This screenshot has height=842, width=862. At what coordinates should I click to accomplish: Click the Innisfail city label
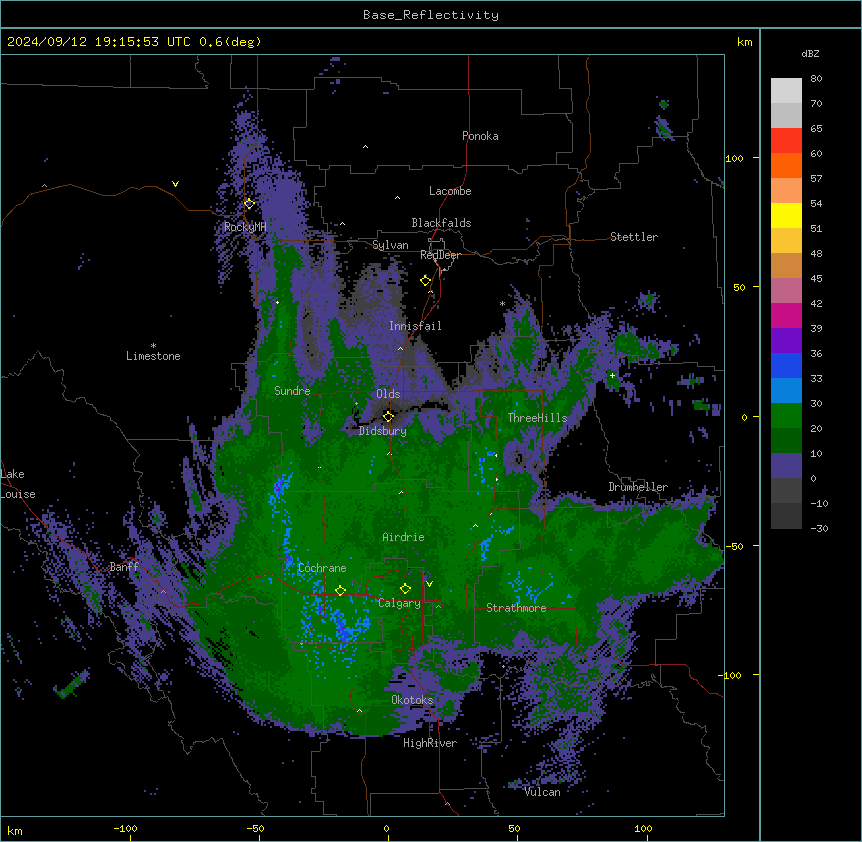point(415,326)
